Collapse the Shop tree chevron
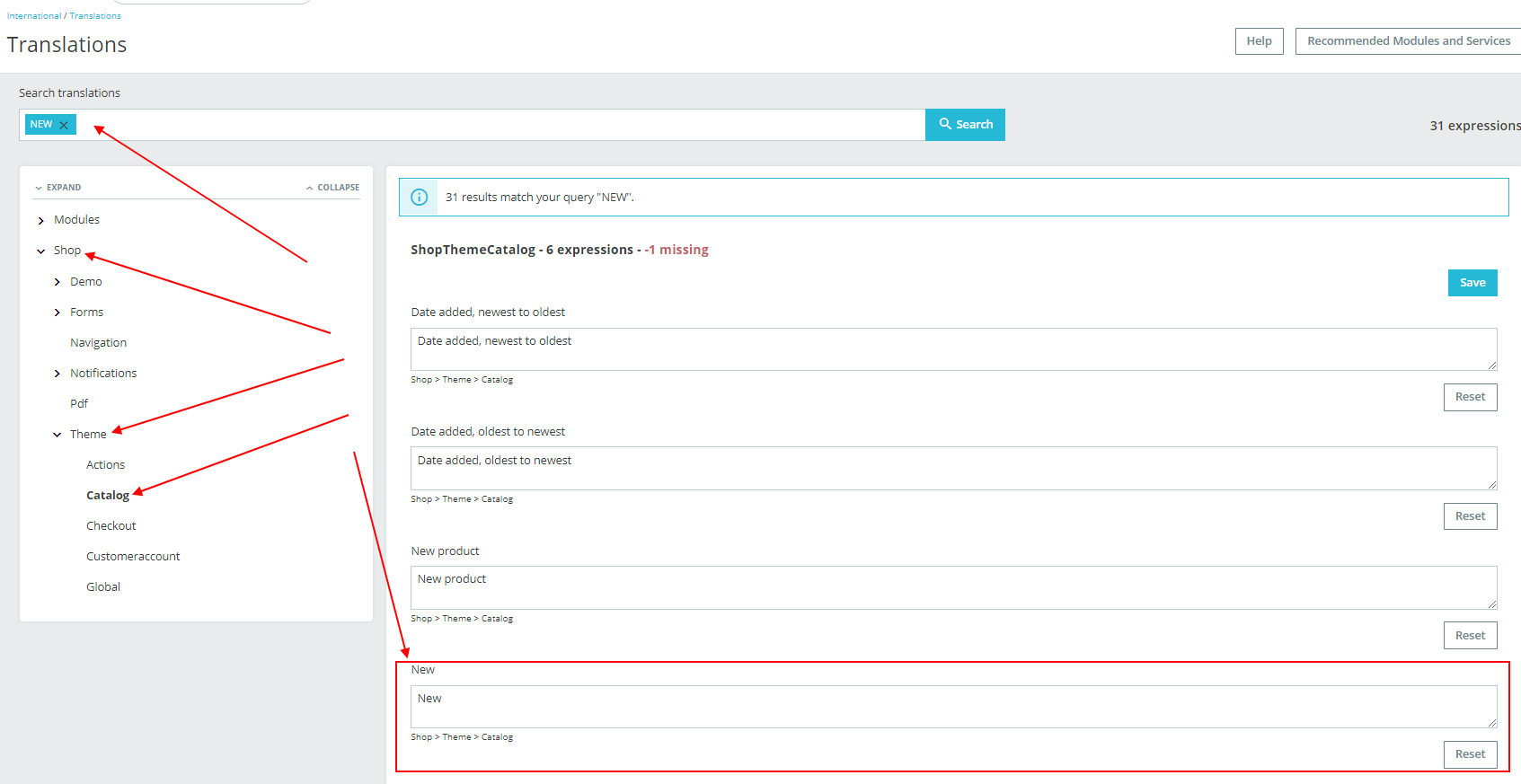Image resolution: width=1521 pixels, height=784 pixels. click(x=41, y=251)
